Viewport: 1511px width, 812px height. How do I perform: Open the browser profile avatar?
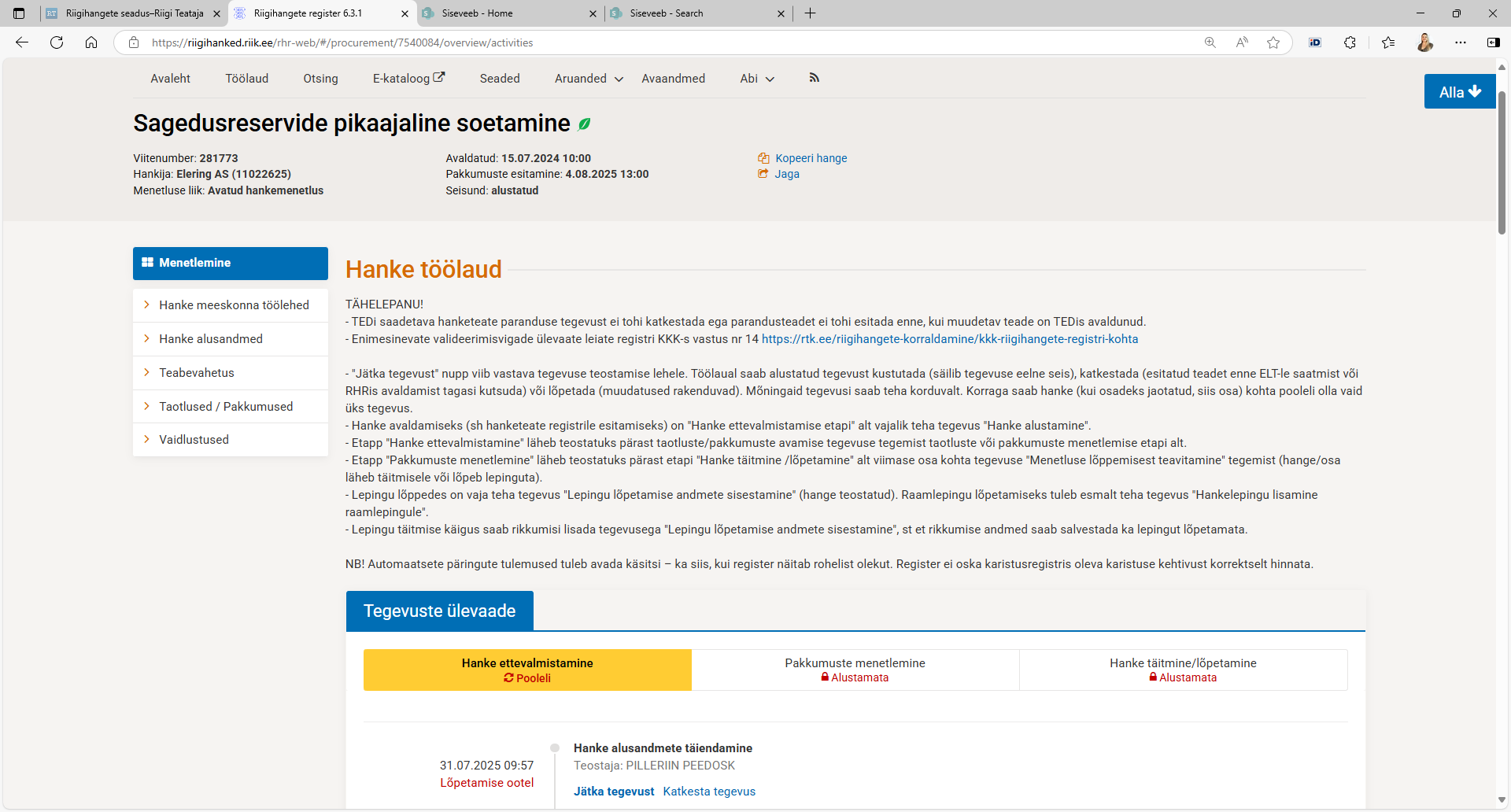point(1424,42)
